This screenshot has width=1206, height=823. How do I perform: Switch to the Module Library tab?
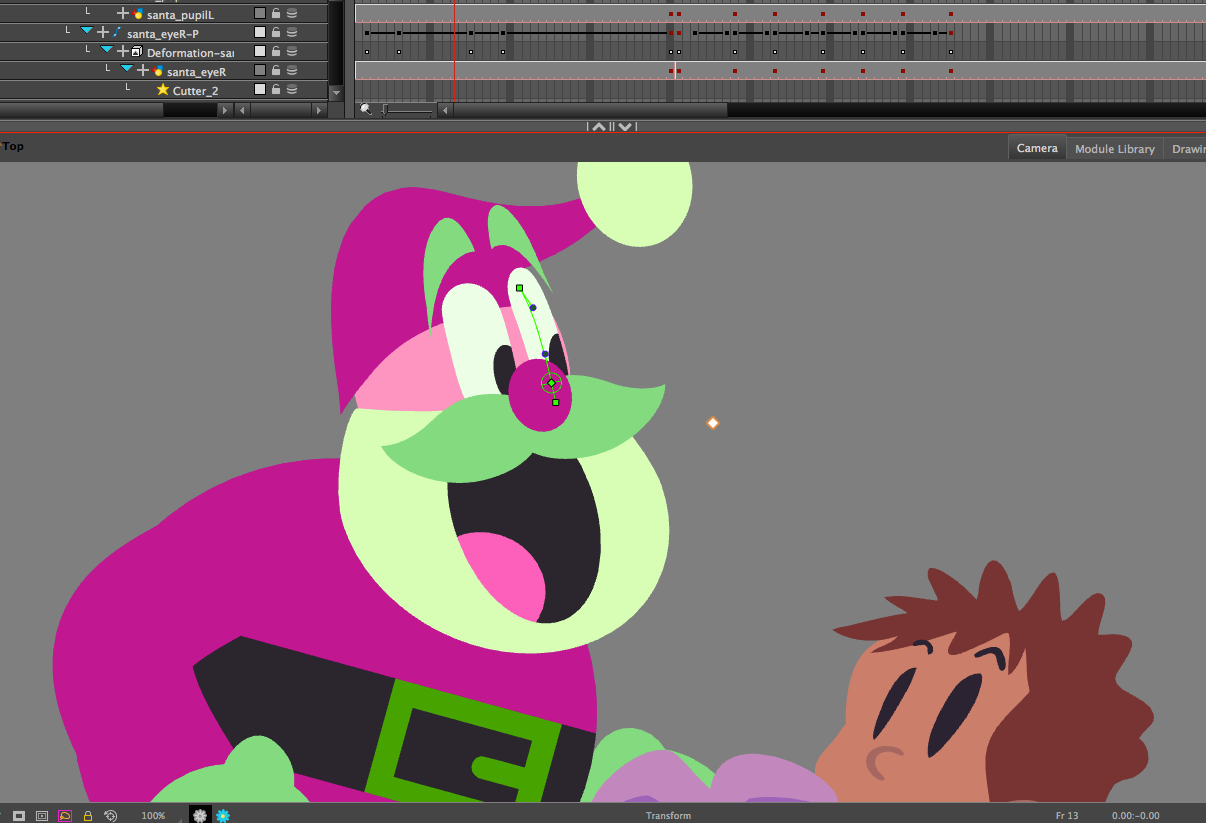click(1115, 149)
